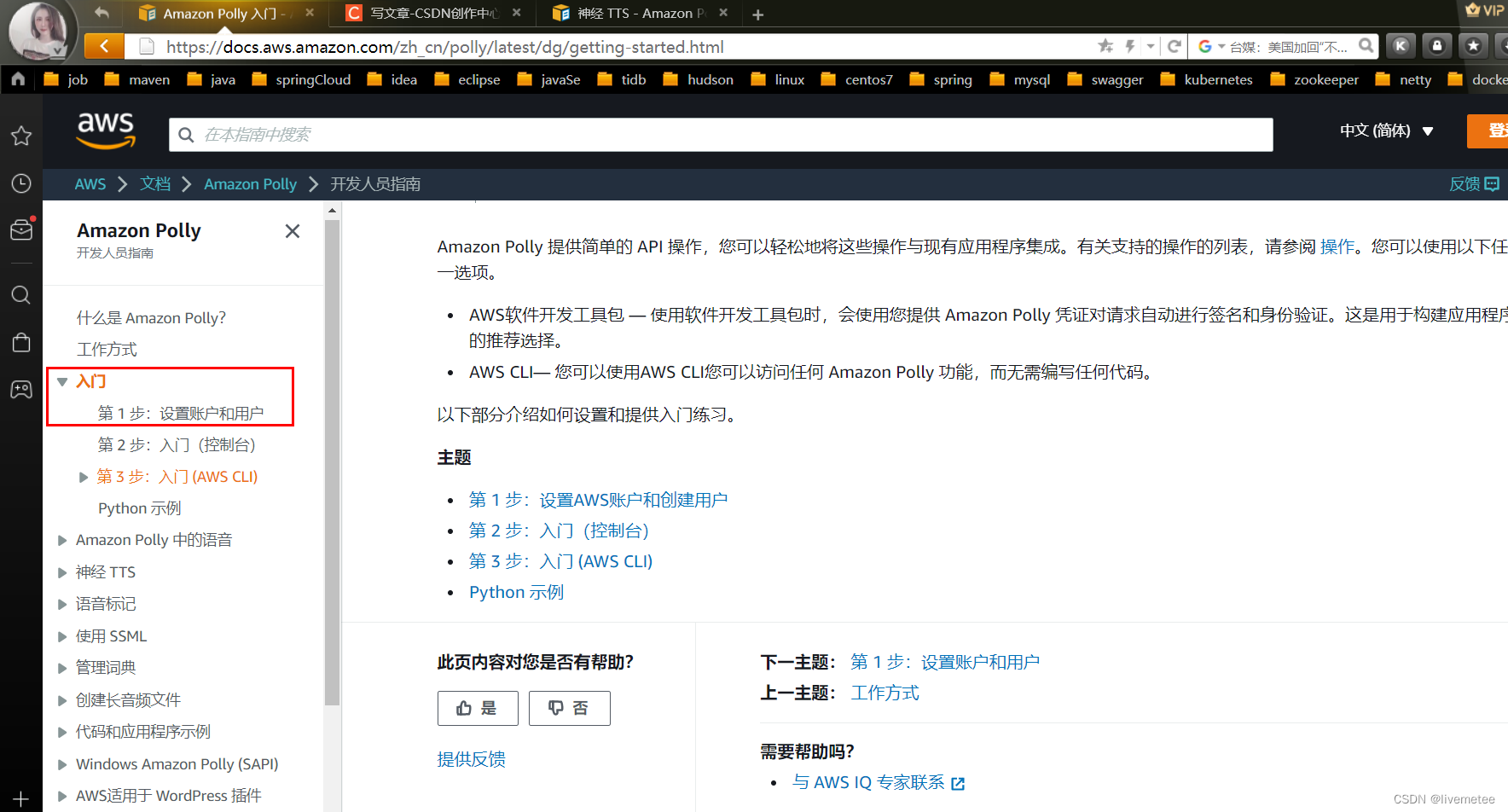
Task: Open the shopping bag sidebar icon
Action: click(x=21, y=342)
